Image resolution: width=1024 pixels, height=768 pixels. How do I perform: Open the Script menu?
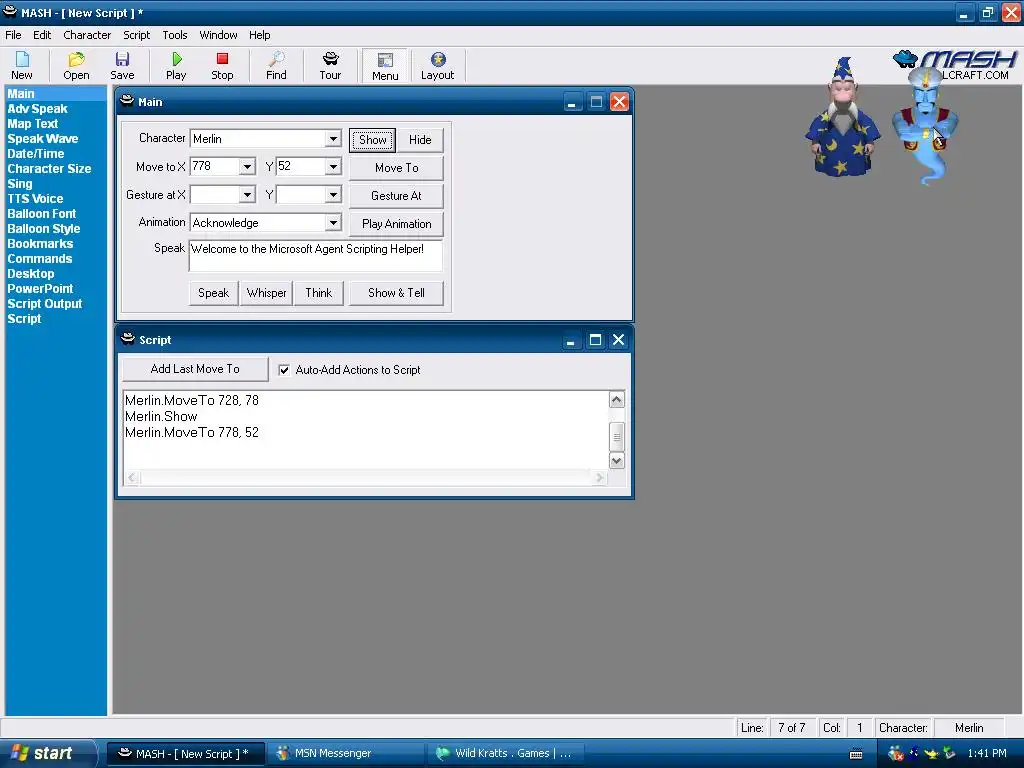coord(136,35)
